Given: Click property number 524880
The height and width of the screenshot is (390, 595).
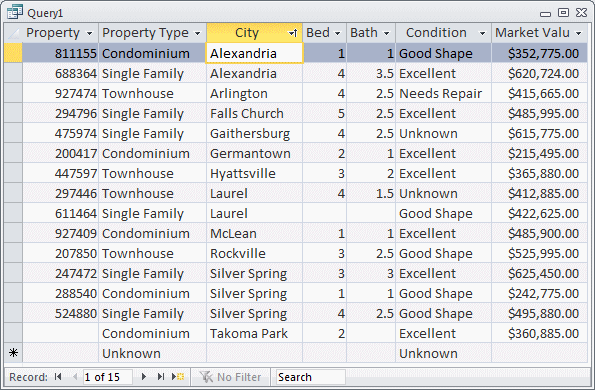Looking at the screenshot, I should pyautogui.click(x=76, y=313).
